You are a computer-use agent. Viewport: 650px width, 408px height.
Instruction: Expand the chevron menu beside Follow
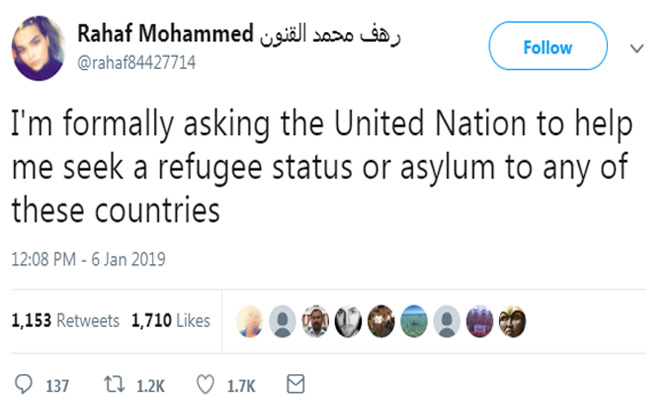(x=634, y=47)
